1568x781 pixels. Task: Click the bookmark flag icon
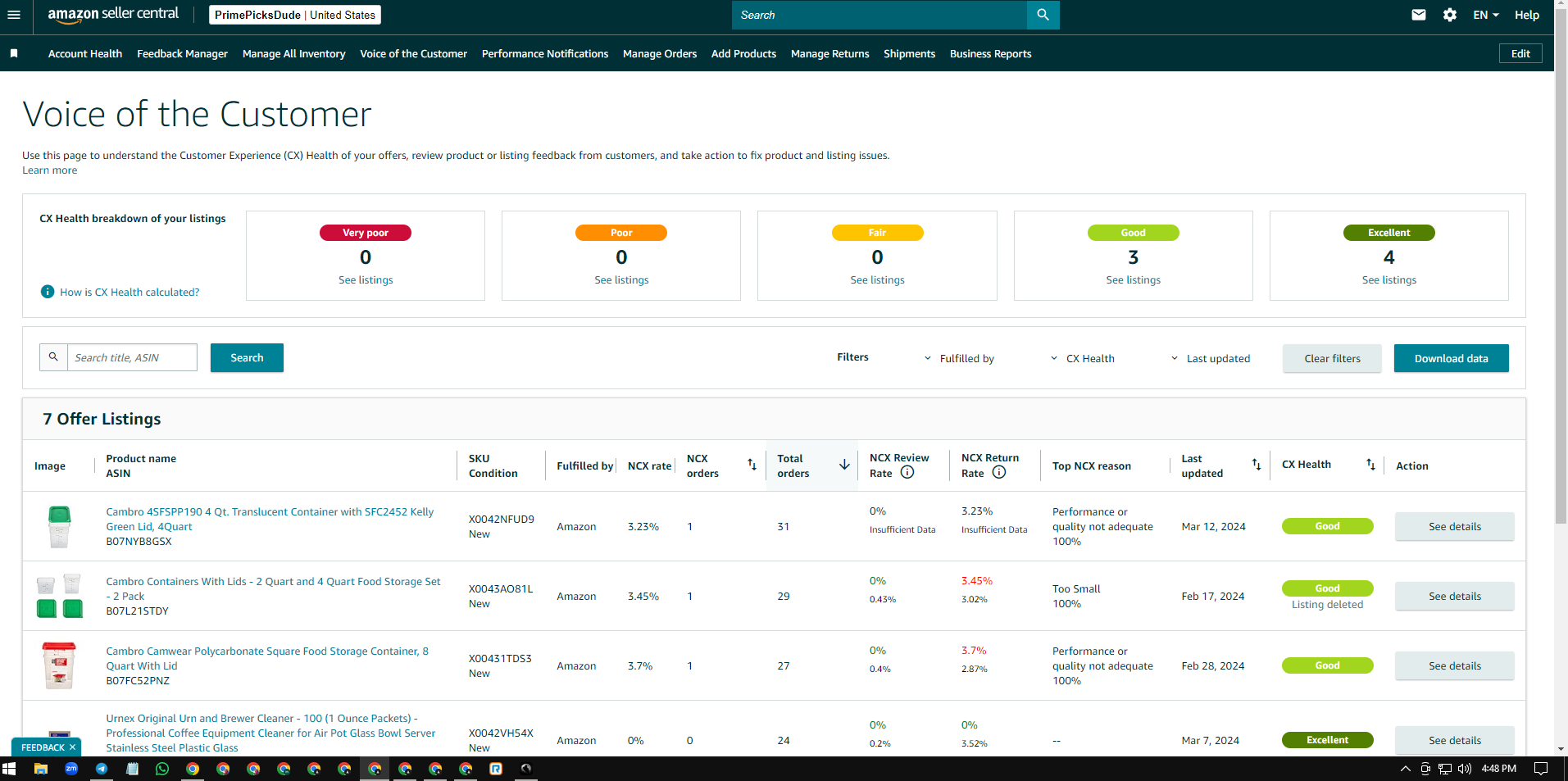tap(14, 53)
